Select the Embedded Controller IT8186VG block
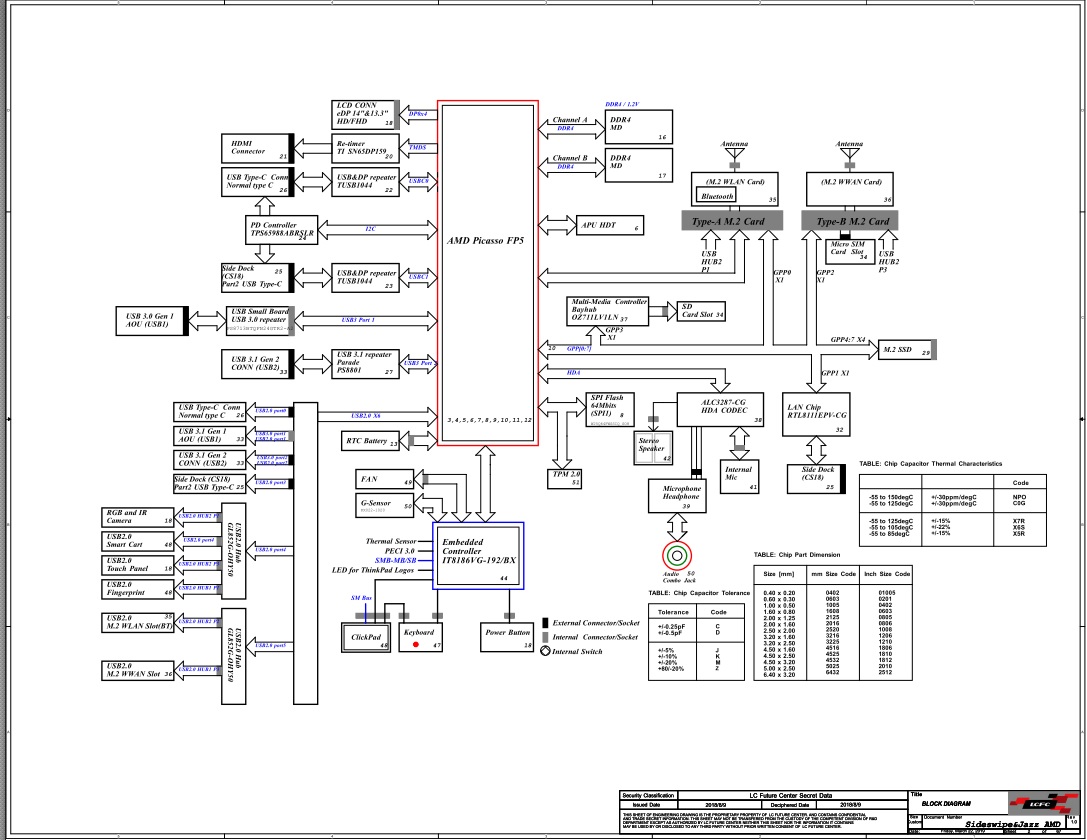1087x840 pixels. pyautogui.click(x=478, y=554)
